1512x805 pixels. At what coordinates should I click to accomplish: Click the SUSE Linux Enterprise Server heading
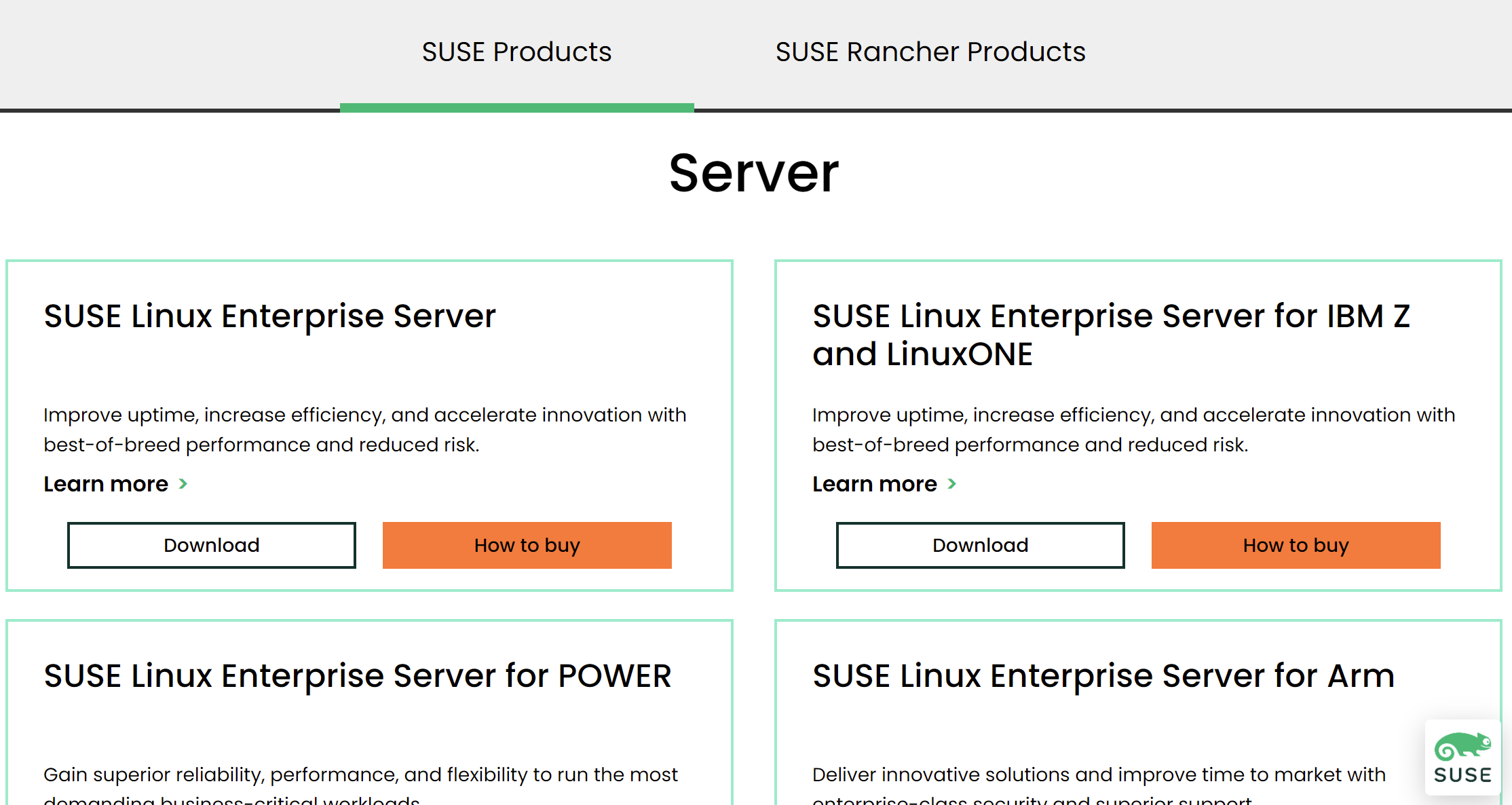269,315
